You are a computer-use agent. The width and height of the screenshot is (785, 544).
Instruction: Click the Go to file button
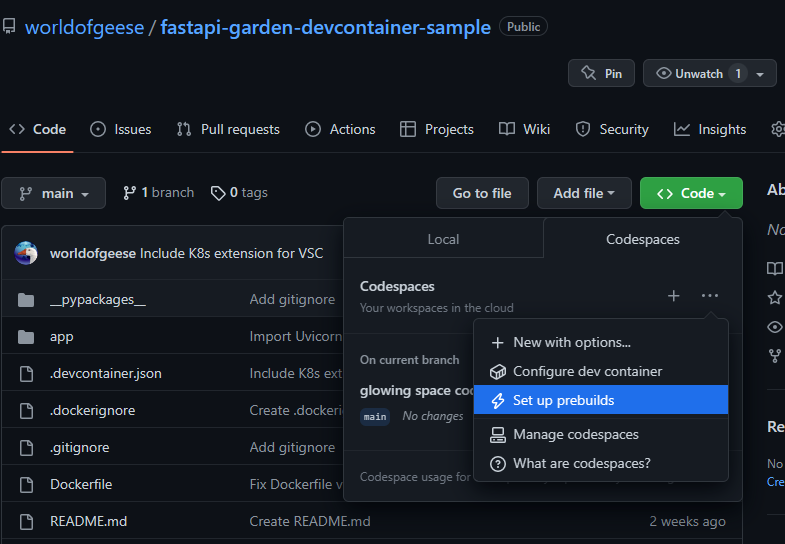click(x=482, y=193)
